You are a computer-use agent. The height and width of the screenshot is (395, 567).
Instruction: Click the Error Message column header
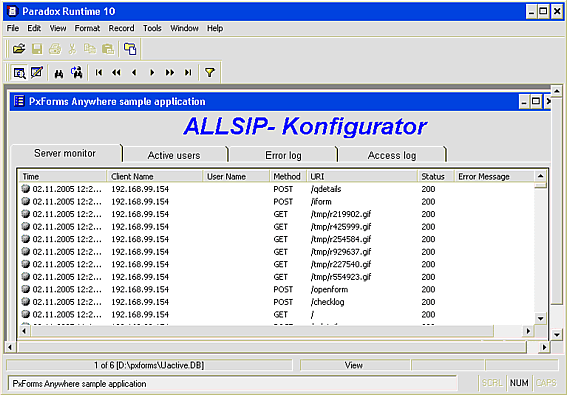(494, 177)
